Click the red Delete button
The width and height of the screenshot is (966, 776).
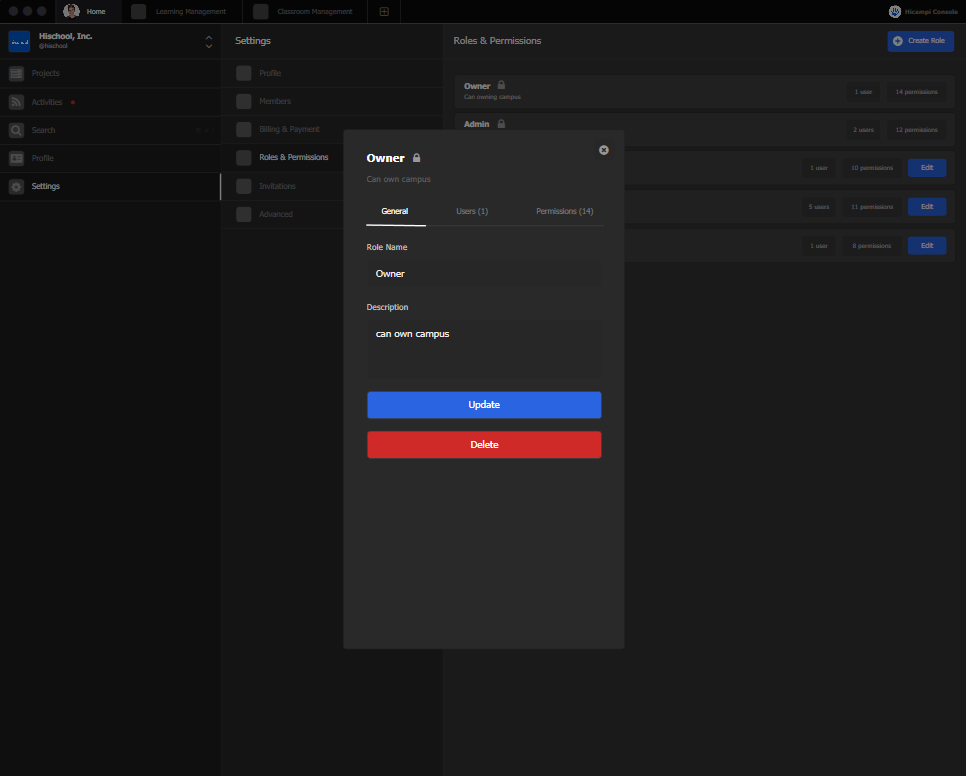(484, 445)
